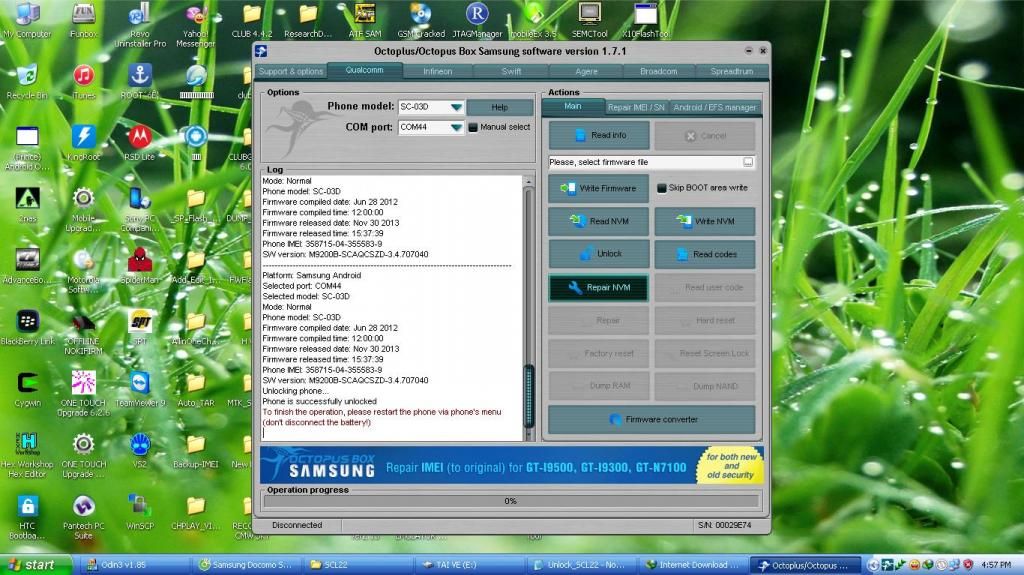
Task: Switch to Swift tab
Action: tap(511, 71)
